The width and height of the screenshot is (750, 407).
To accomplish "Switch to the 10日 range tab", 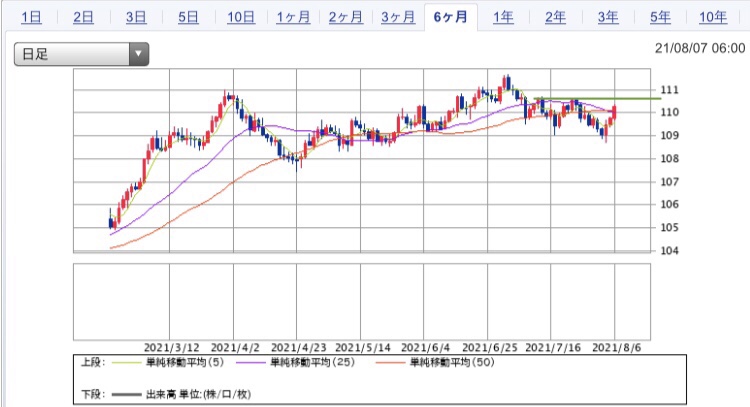I will [x=241, y=18].
